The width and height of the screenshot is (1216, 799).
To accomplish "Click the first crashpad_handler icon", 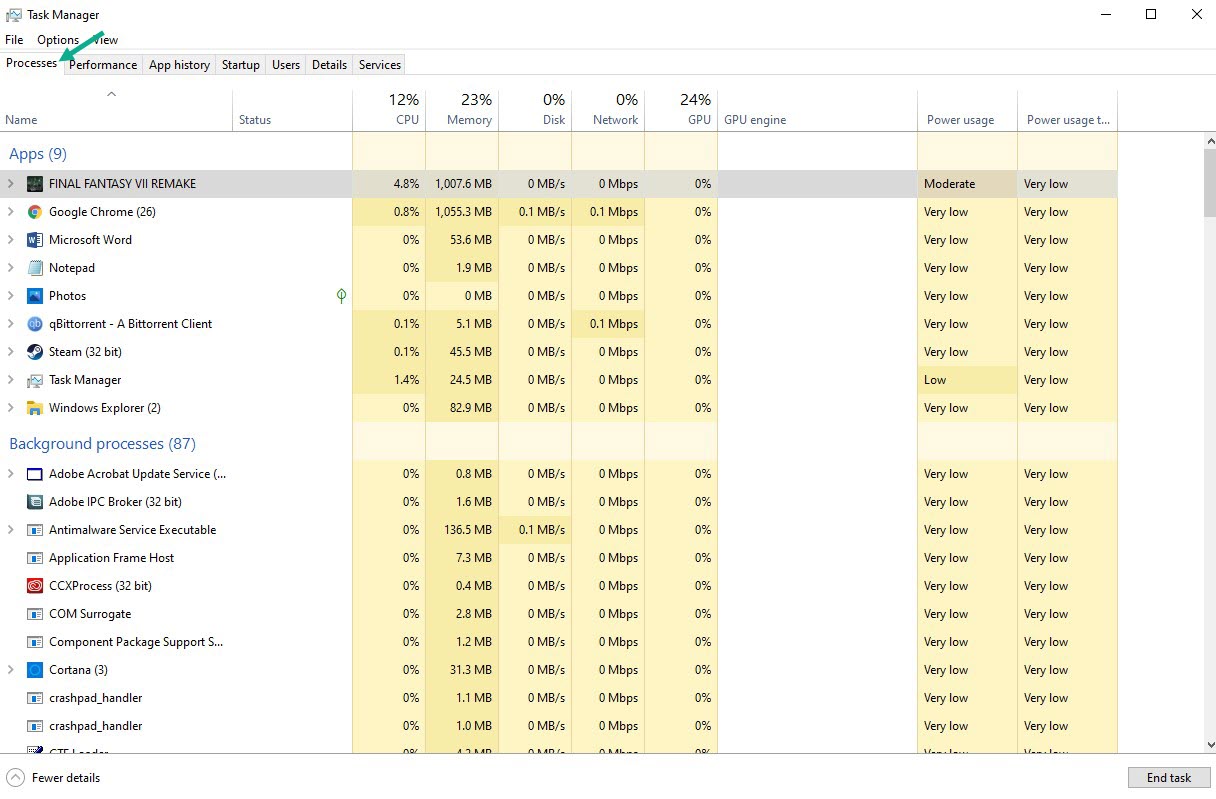I will [35, 698].
